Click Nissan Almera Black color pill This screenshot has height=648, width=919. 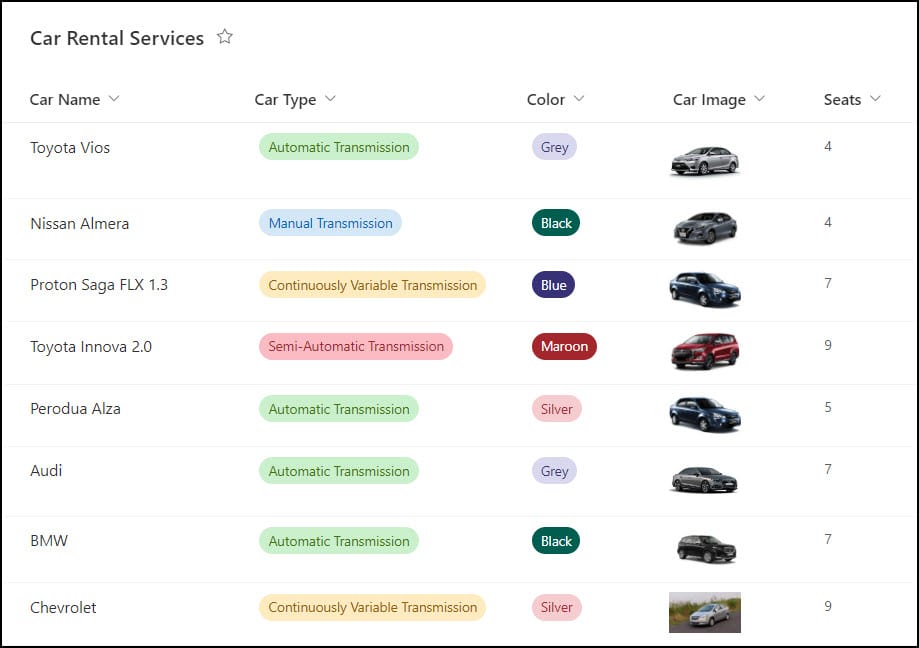556,223
